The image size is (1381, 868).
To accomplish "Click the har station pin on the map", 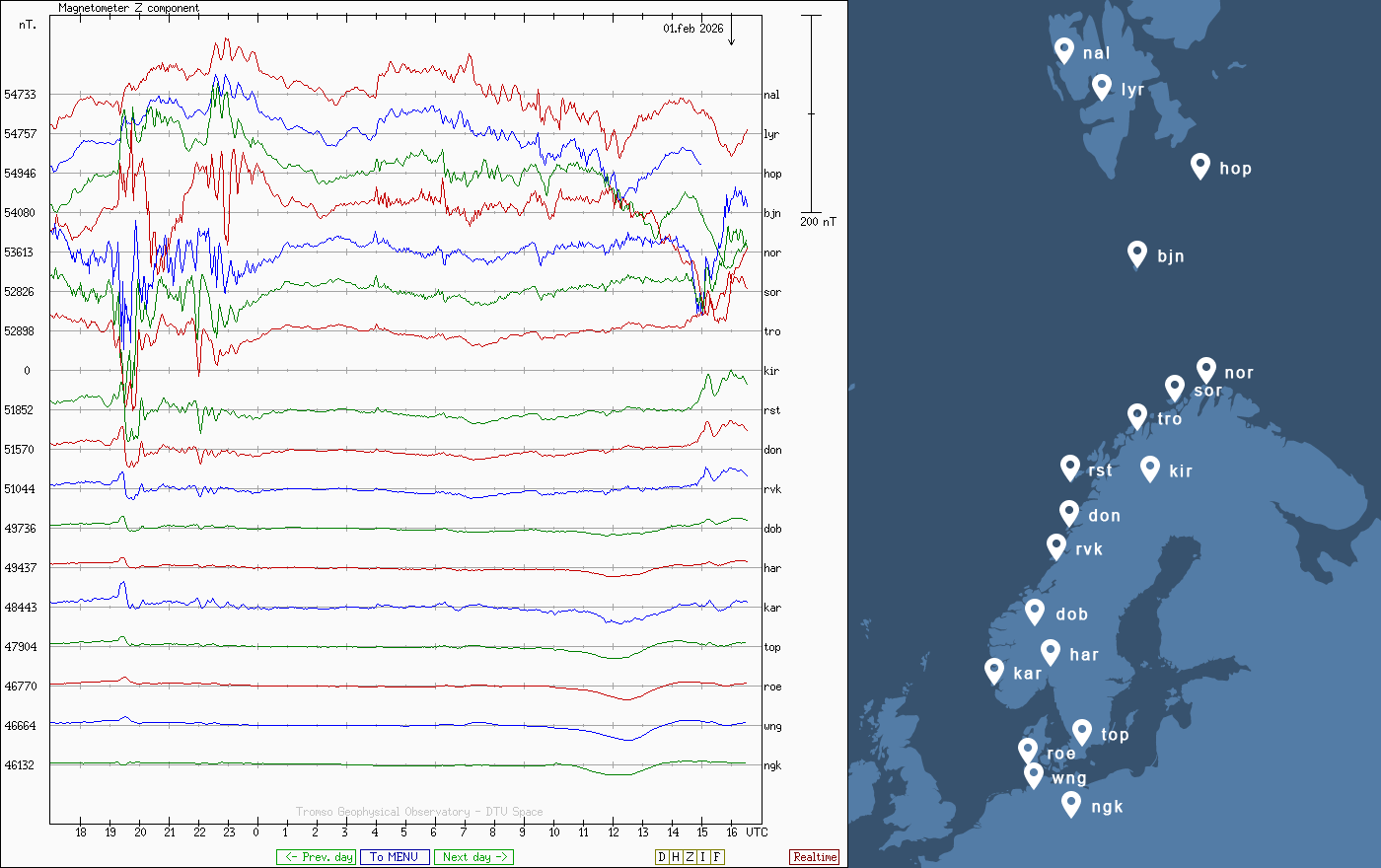I will pyautogui.click(x=1051, y=652).
